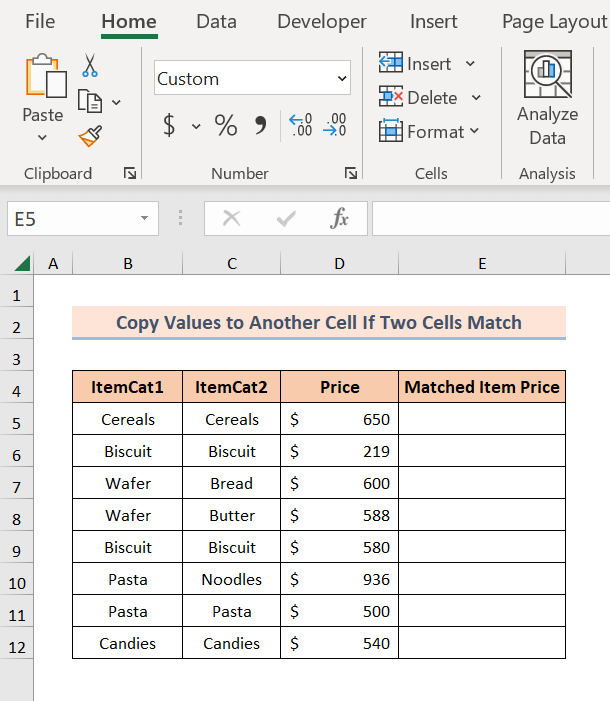Select Candies cell in ItemCat1 column
The width and height of the screenshot is (610, 701).
point(127,643)
